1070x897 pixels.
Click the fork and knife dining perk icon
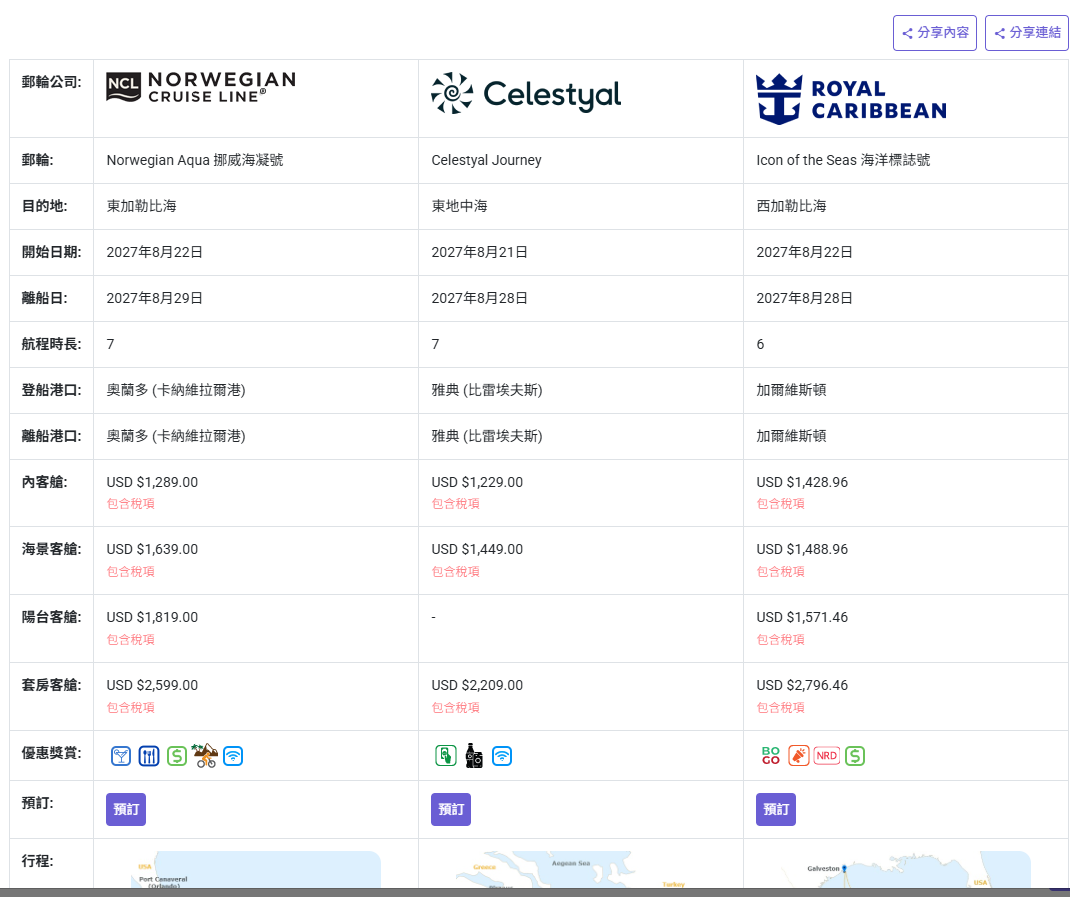[x=149, y=756]
